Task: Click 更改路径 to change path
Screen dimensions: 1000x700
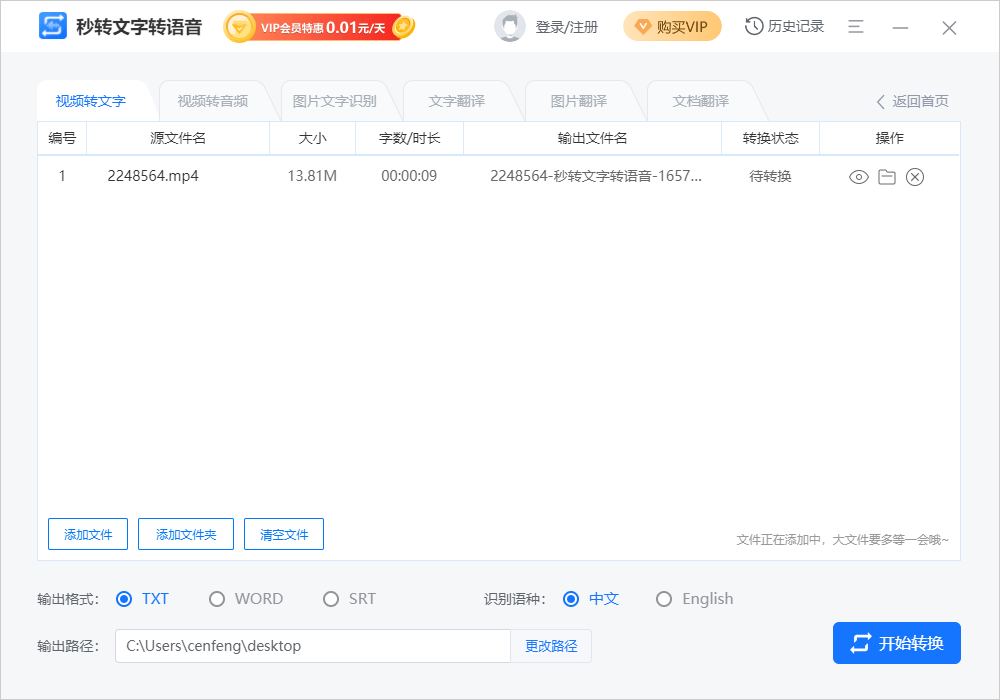Action: click(551, 646)
